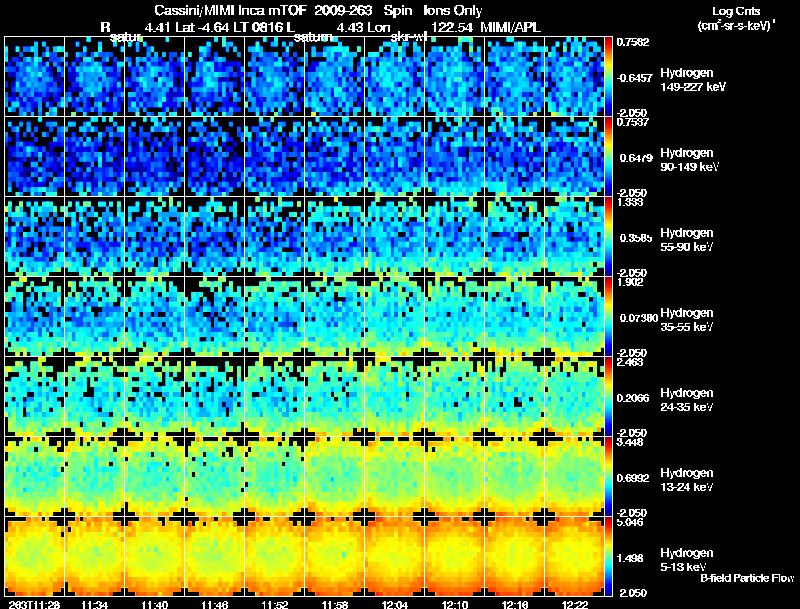The image size is (800, 609).
Task: Click the 12:10 time axis label
Action: click(x=455, y=604)
